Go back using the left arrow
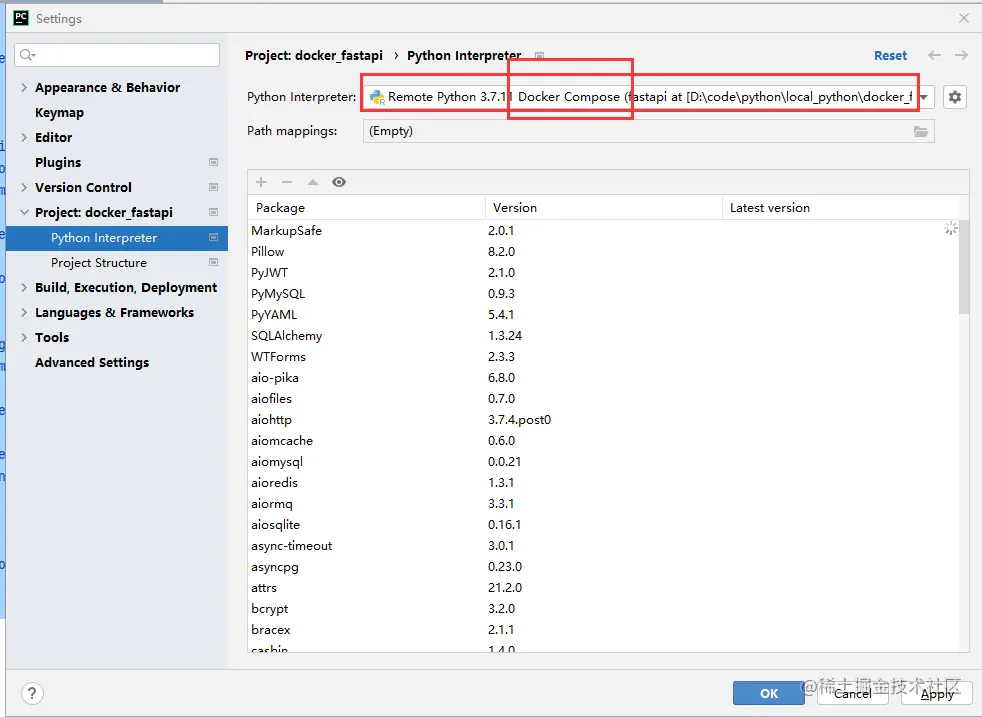982x717 pixels. [x=934, y=55]
